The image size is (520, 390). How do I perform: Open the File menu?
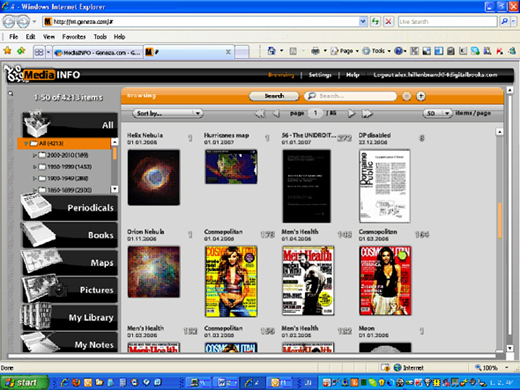(x=14, y=37)
